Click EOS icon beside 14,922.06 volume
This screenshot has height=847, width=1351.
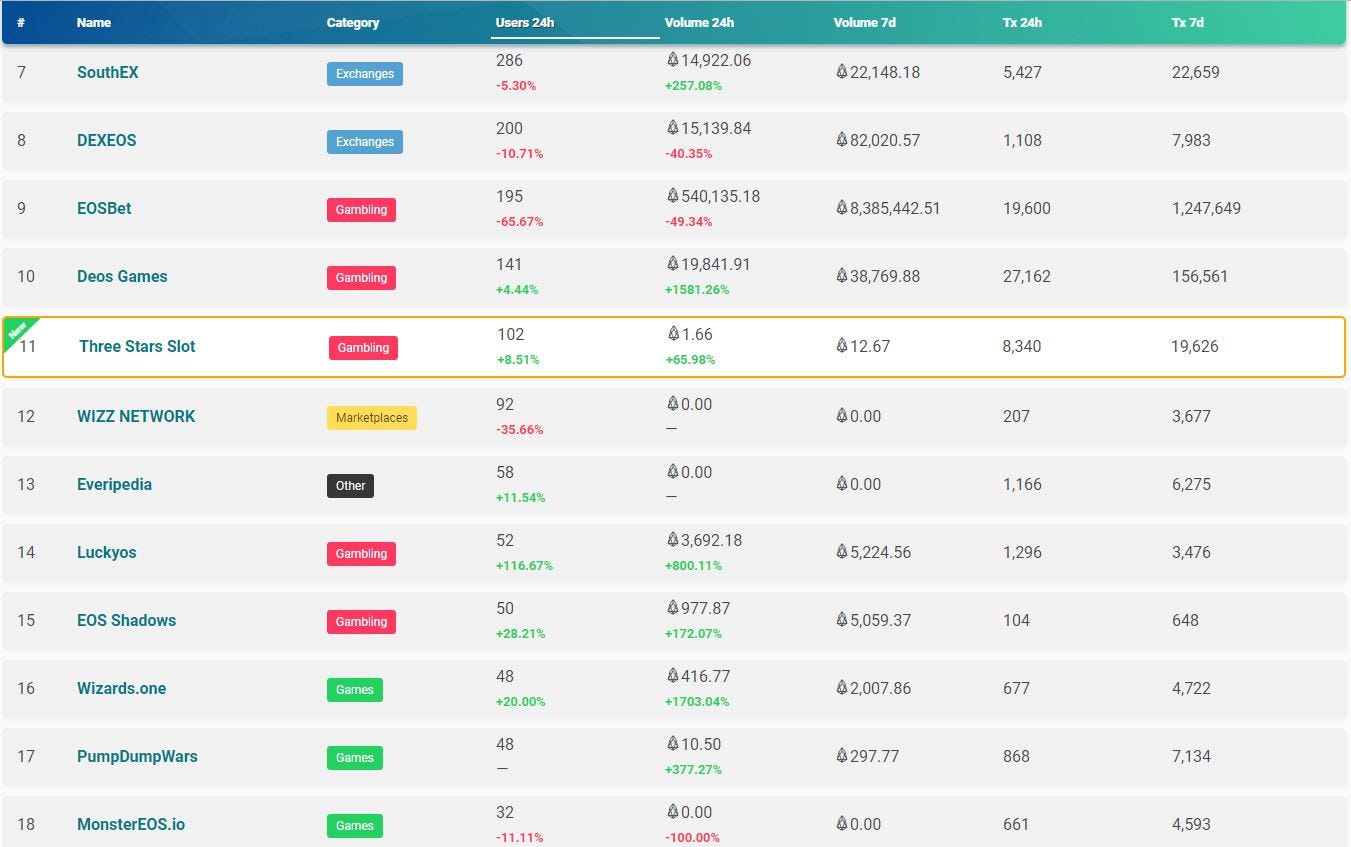tap(672, 60)
